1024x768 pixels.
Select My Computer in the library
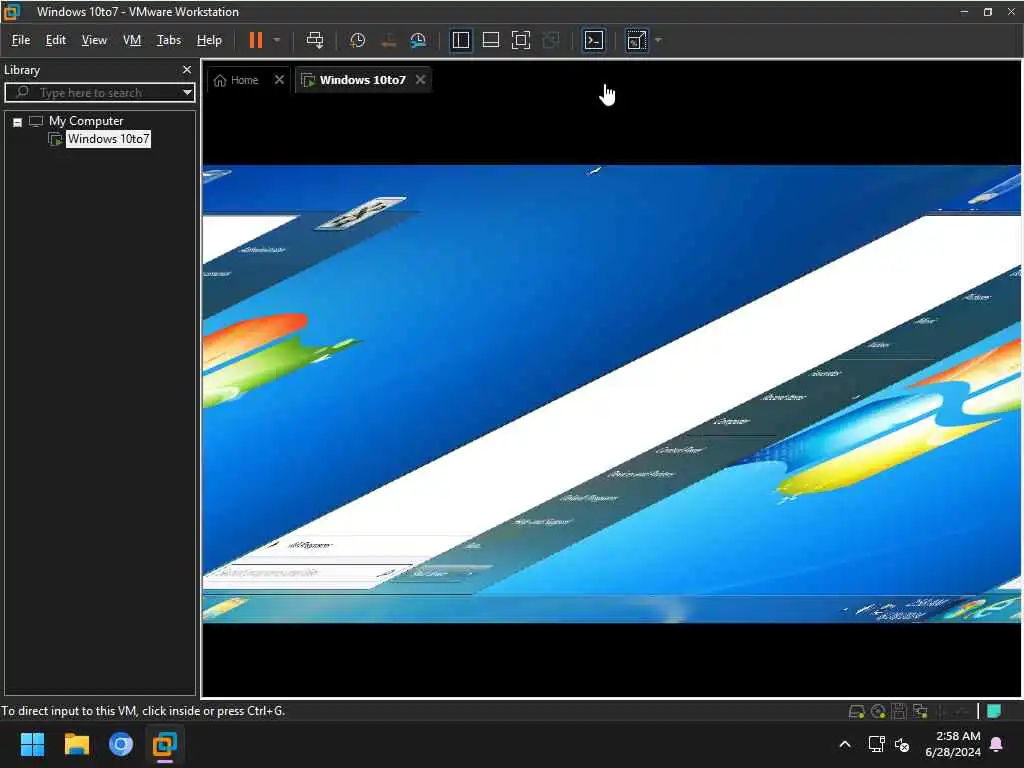pos(86,121)
